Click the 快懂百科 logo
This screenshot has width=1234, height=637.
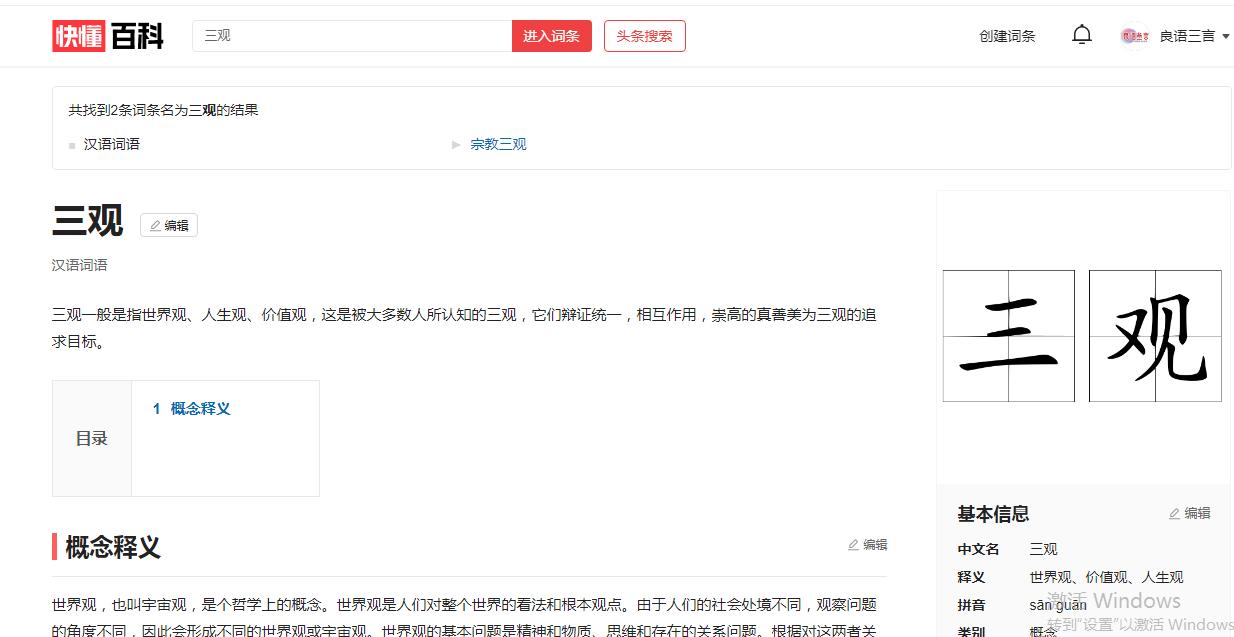click(107, 35)
